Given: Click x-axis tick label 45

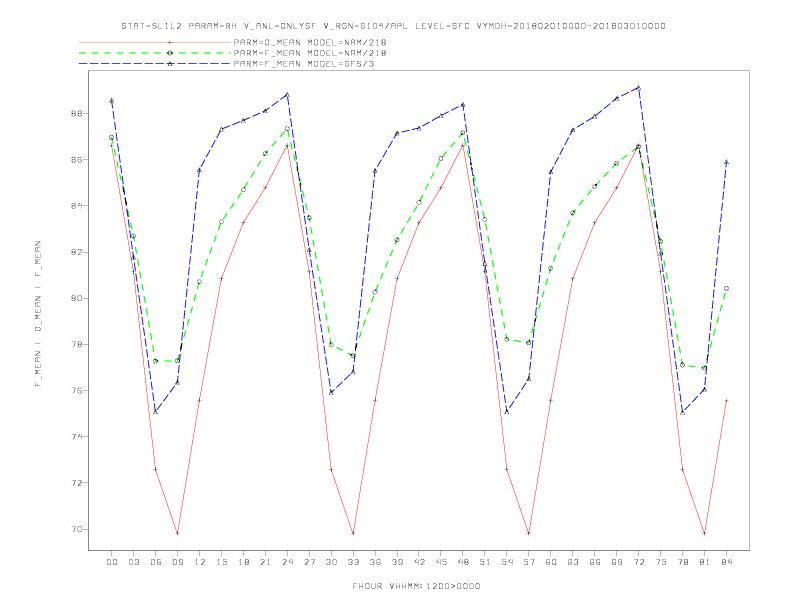Looking at the screenshot, I should click(x=441, y=562).
